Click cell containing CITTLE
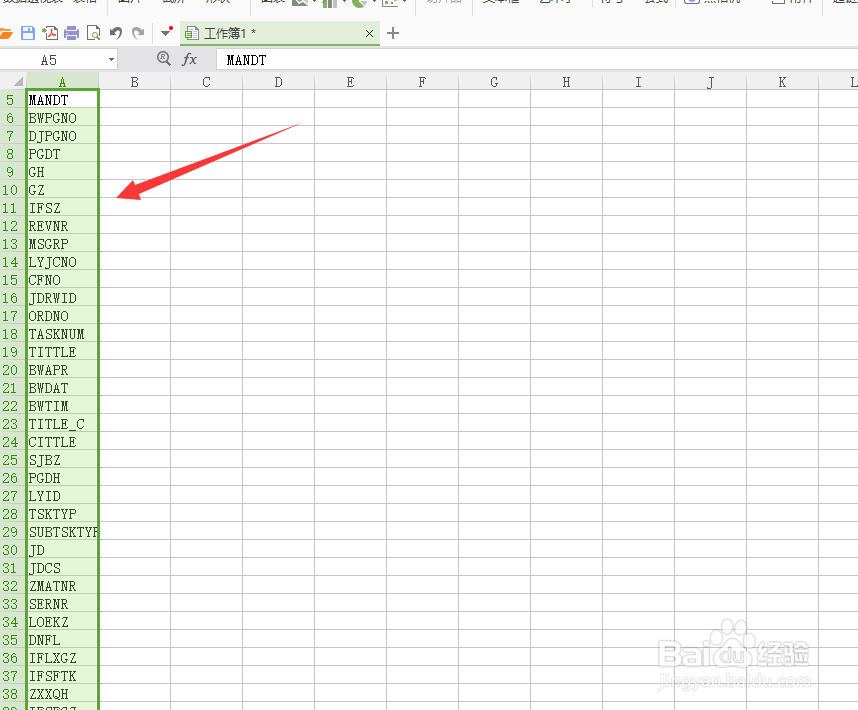Viewport: 858px width, 710px height. click(62, 442)
